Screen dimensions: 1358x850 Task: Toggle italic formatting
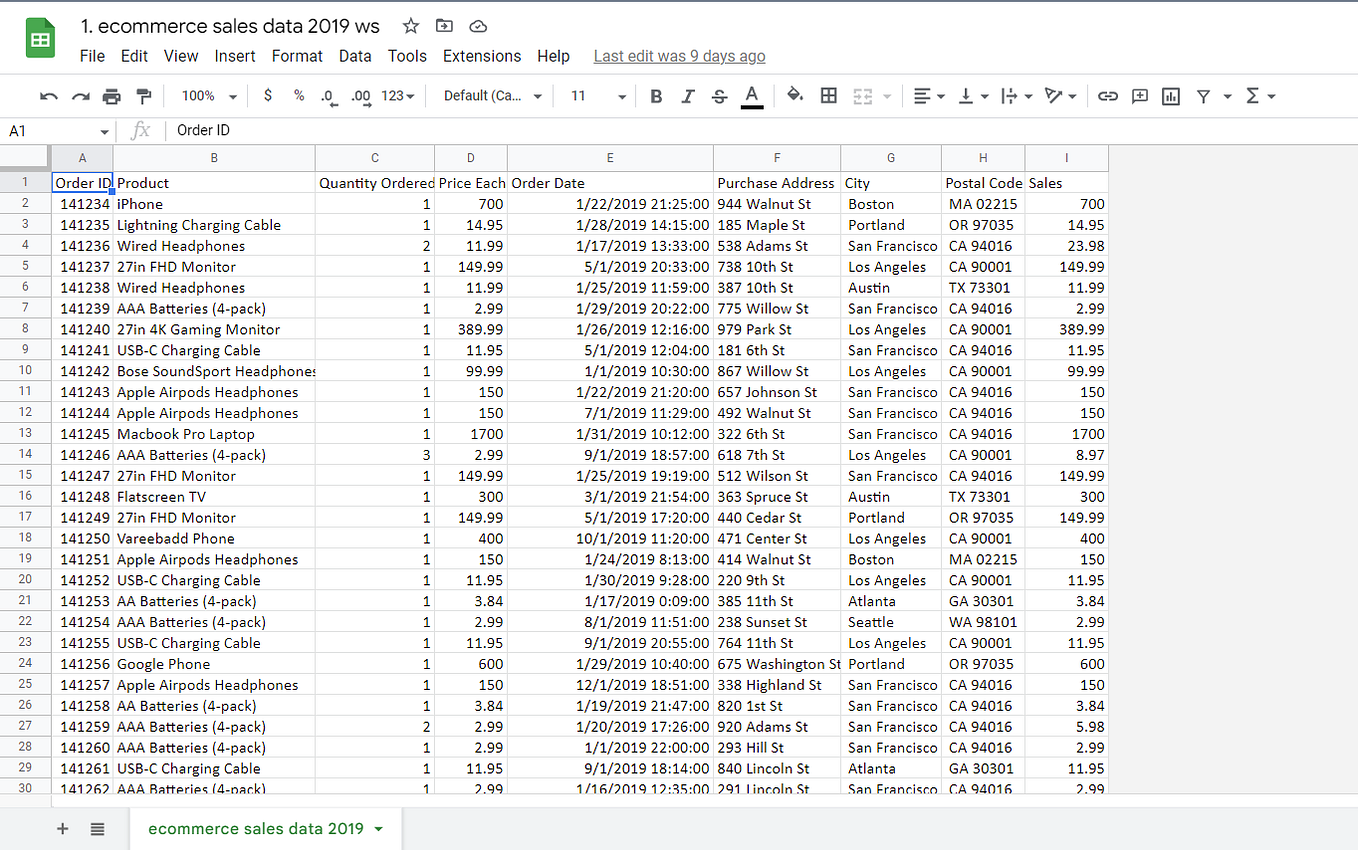pyautogui.click(x=687, y=95)
